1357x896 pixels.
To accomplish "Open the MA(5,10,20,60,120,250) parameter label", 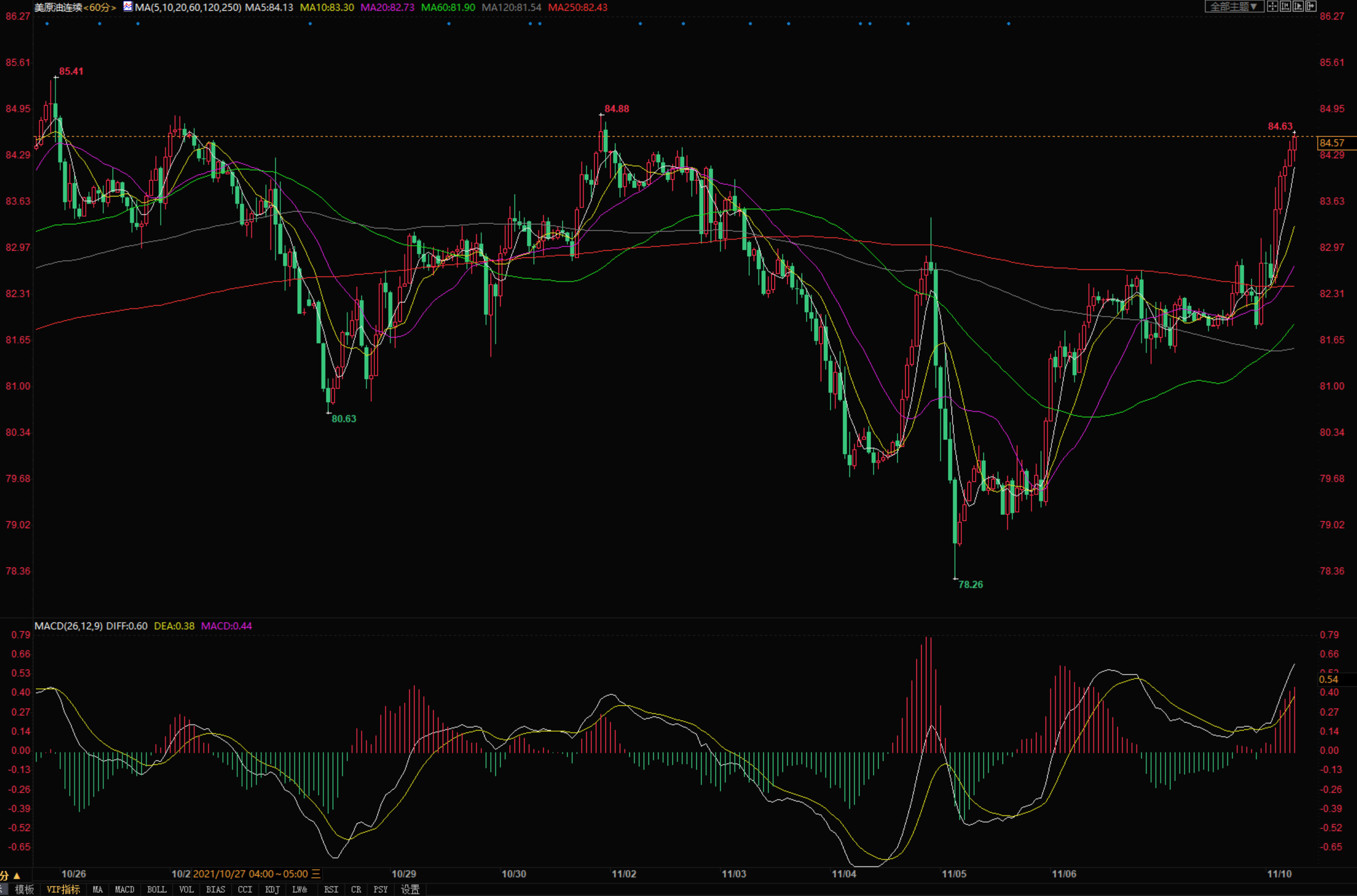I will (188, 7).
